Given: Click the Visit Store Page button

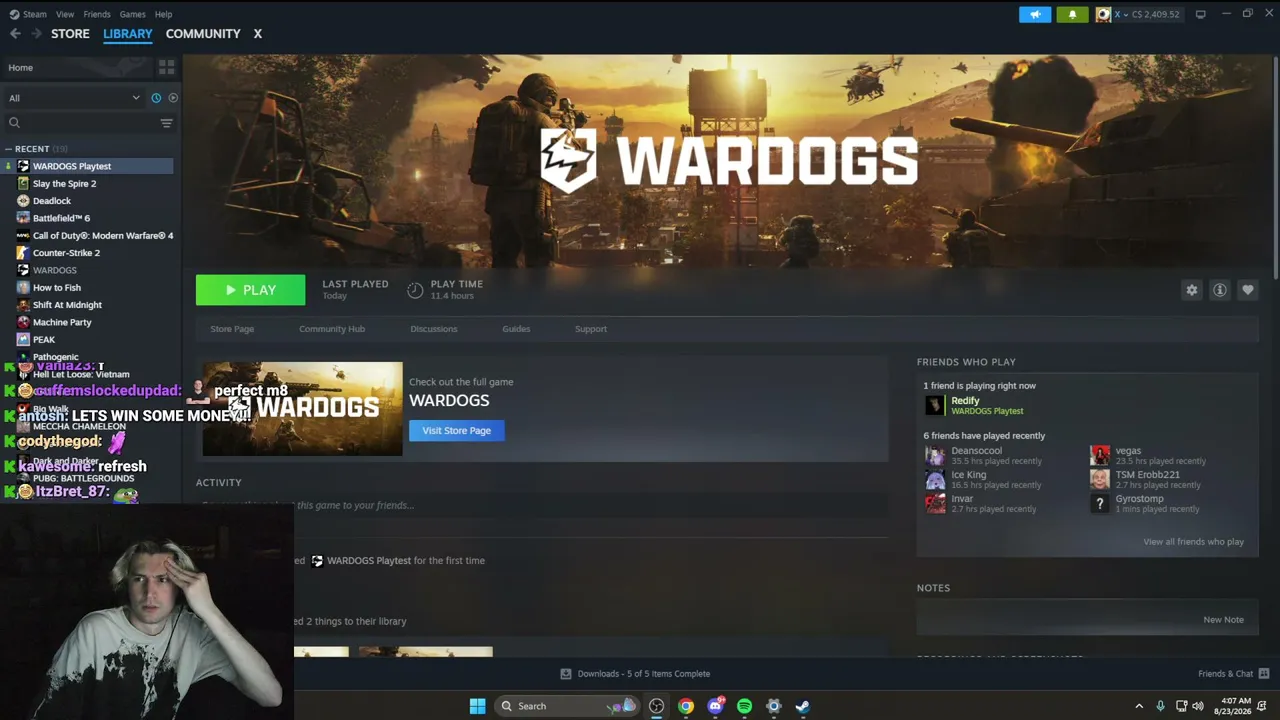Looking at the screenshot, I should (456, 431).
